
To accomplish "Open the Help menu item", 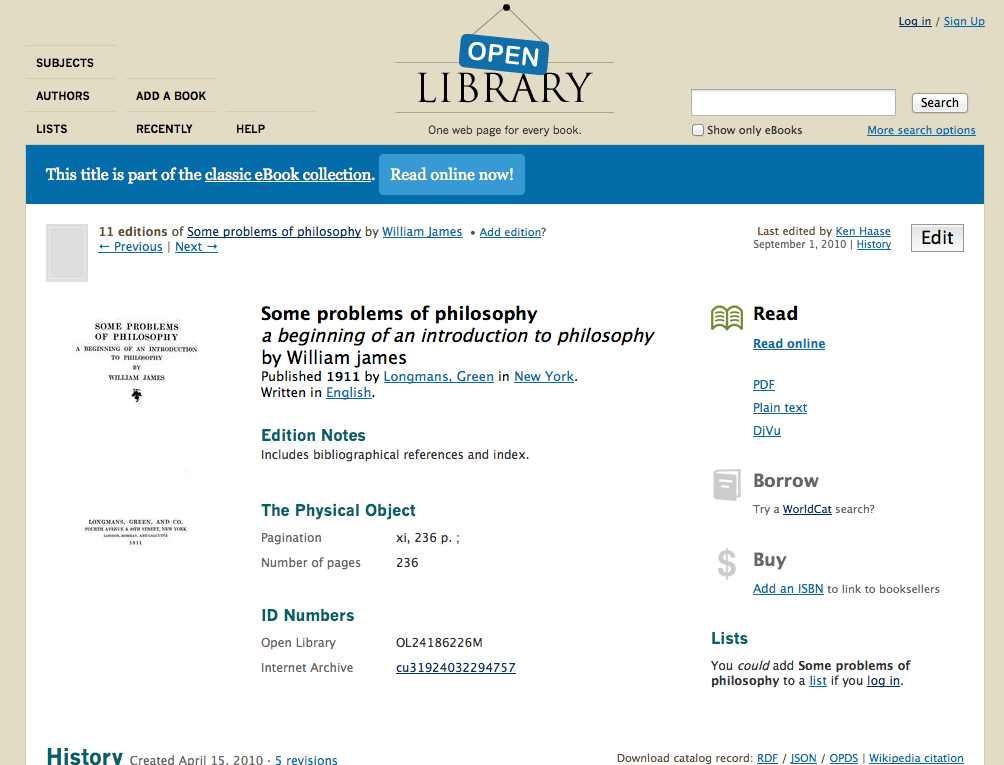I will tap(250, 129).
